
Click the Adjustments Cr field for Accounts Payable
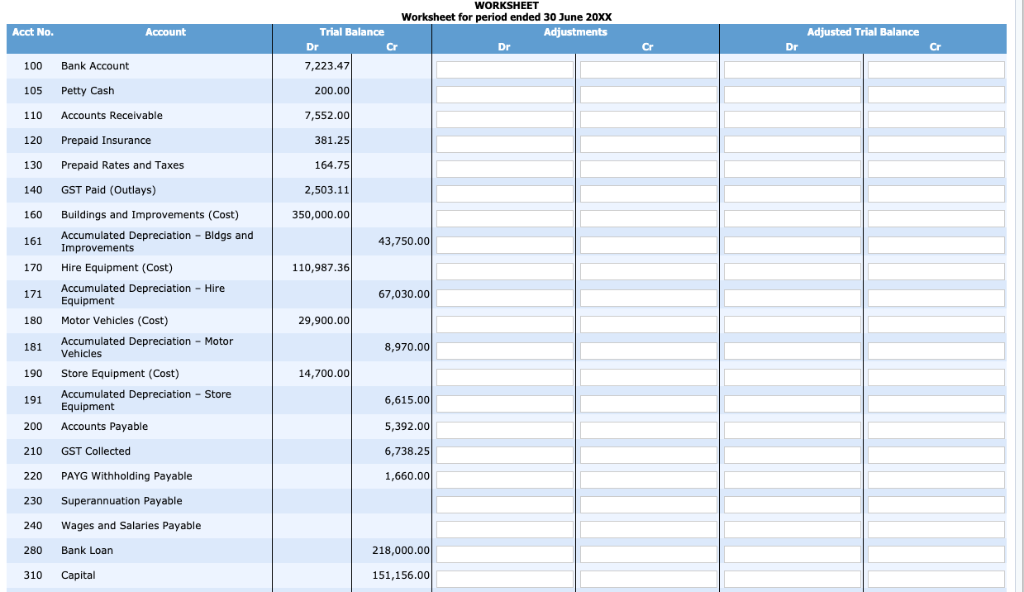pos(648,428)
